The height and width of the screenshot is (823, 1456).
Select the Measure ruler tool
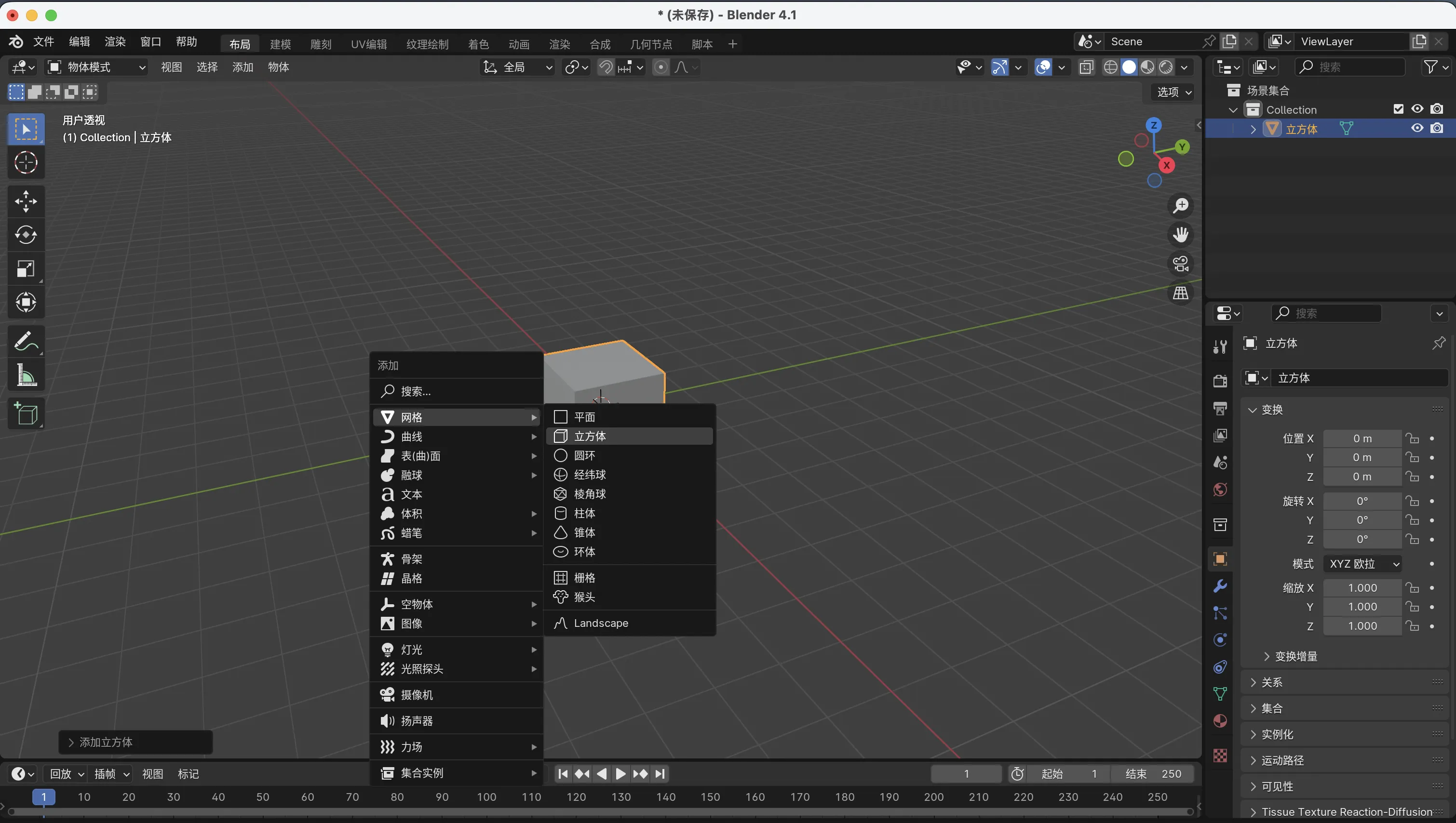(26, 375)
